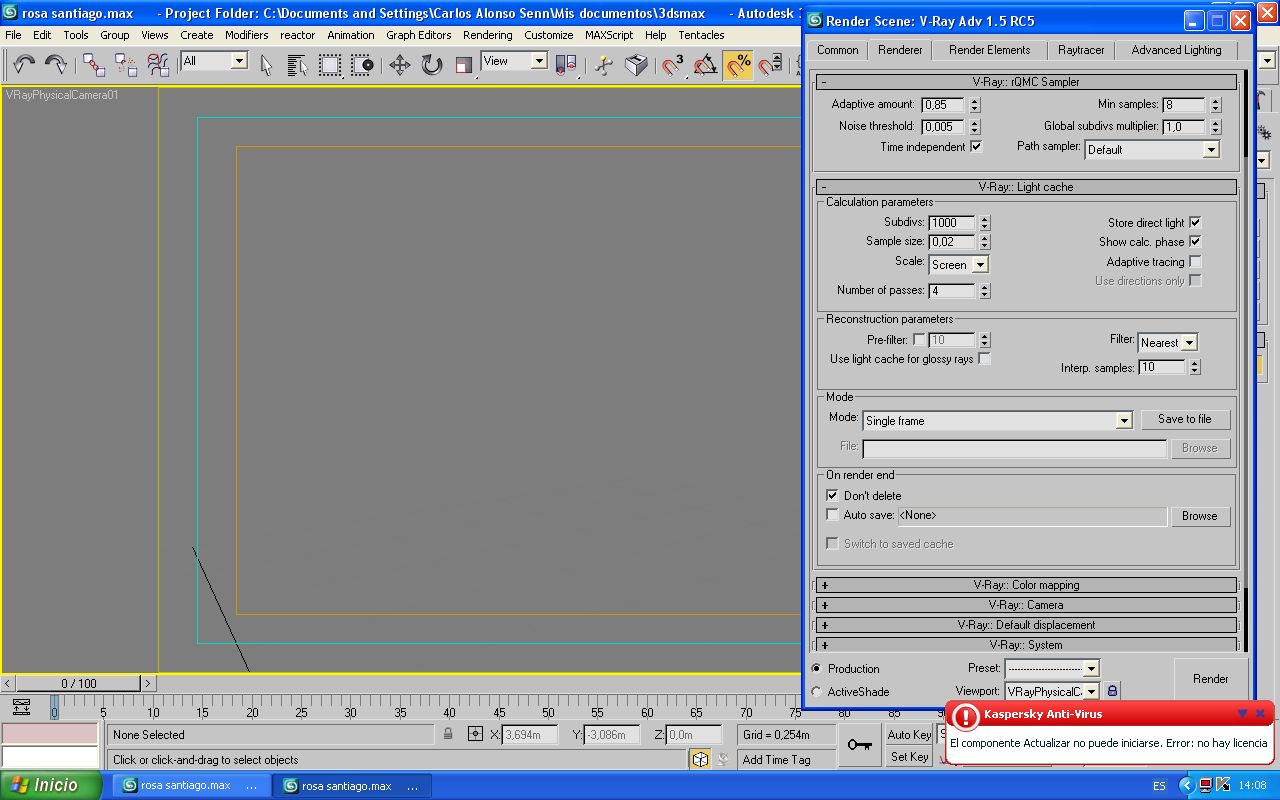
Task: Click the Auto Key button
Action: (909, 735)
